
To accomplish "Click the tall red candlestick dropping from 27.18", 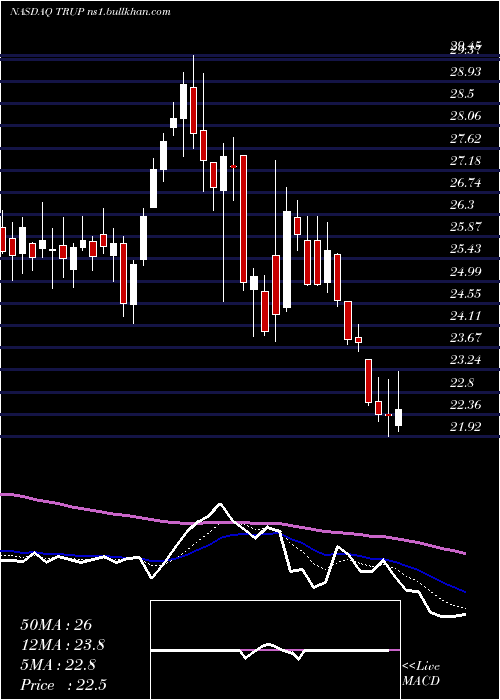I will tap(243, 219).
